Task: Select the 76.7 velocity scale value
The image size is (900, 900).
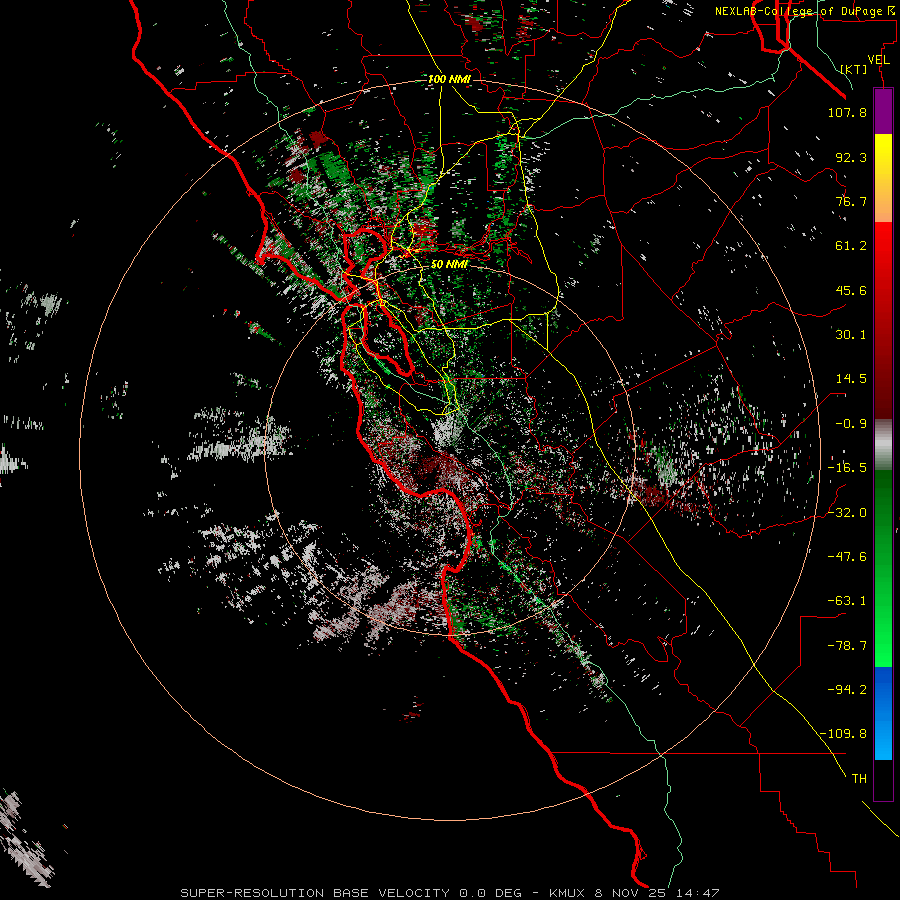Action: 851,201
